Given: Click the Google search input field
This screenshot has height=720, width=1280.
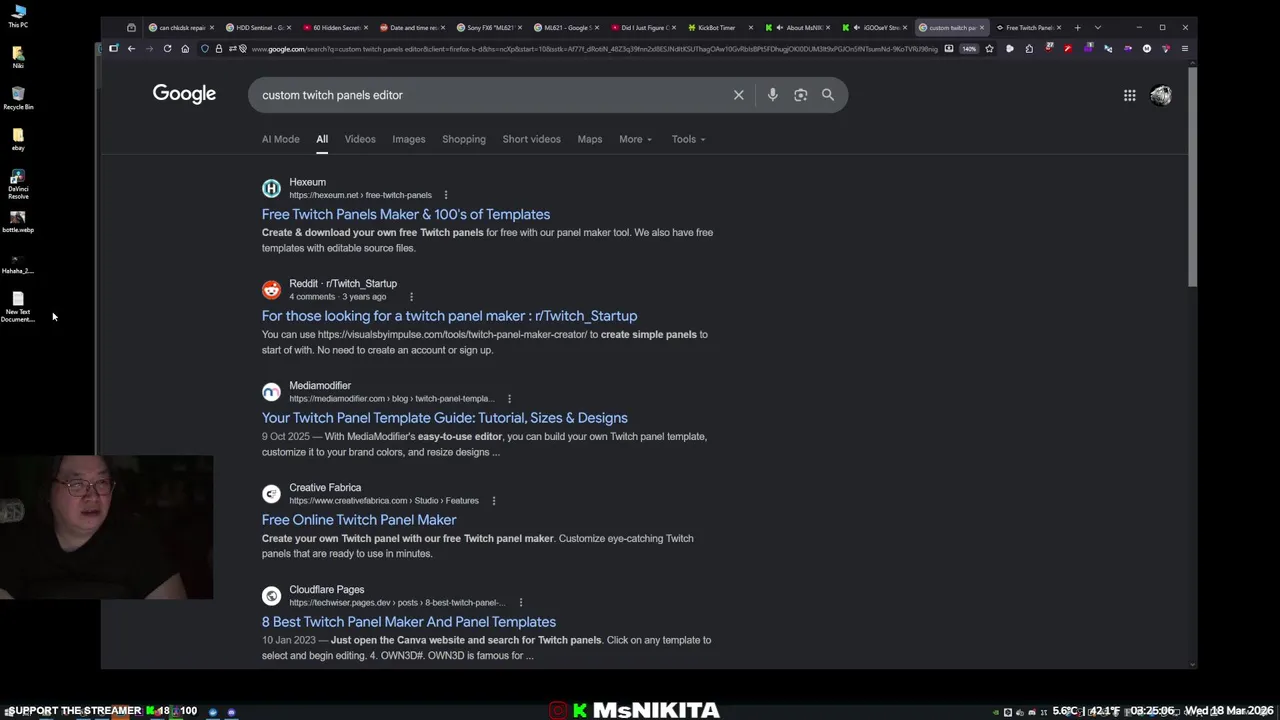Looking at the screenshot, I should click(x=490, y=95).
